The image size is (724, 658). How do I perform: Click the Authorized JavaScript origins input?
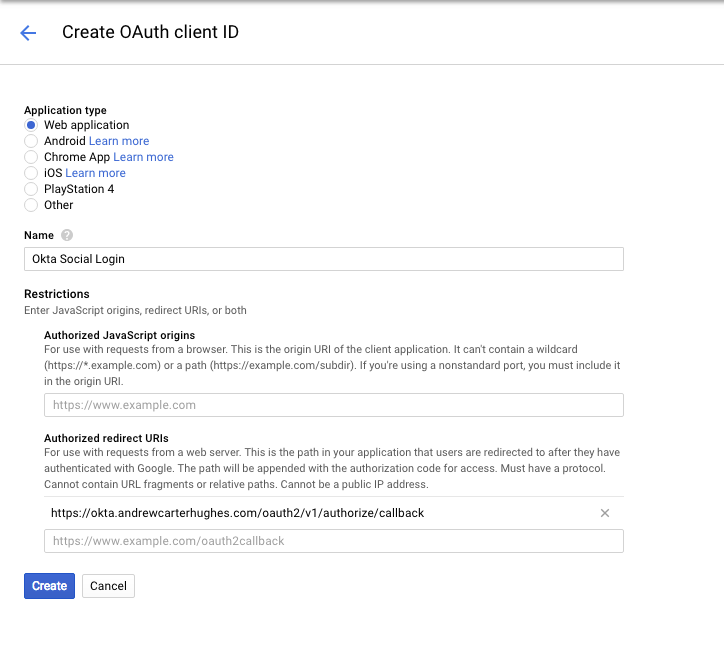point(333,405)
